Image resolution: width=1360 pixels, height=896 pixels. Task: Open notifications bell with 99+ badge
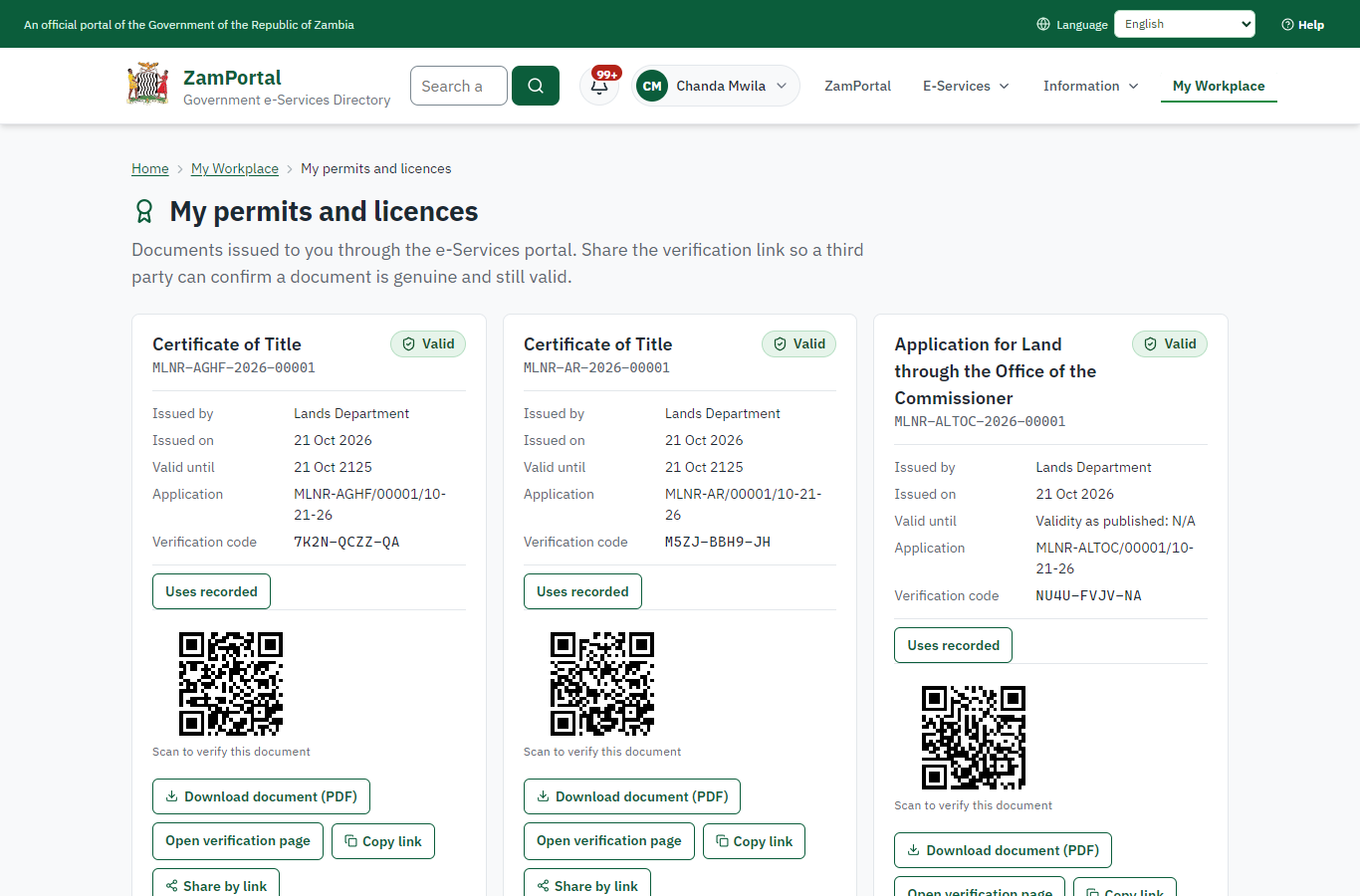click(x=599, y=86)
